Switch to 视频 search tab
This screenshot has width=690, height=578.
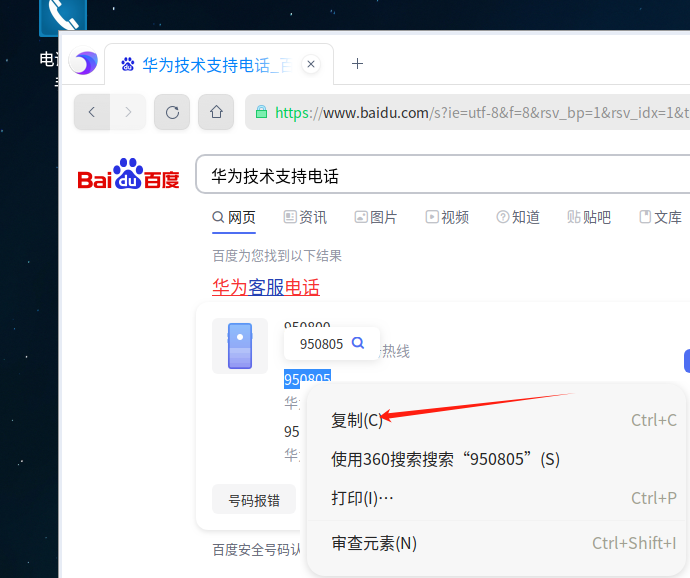pos(447,217)
